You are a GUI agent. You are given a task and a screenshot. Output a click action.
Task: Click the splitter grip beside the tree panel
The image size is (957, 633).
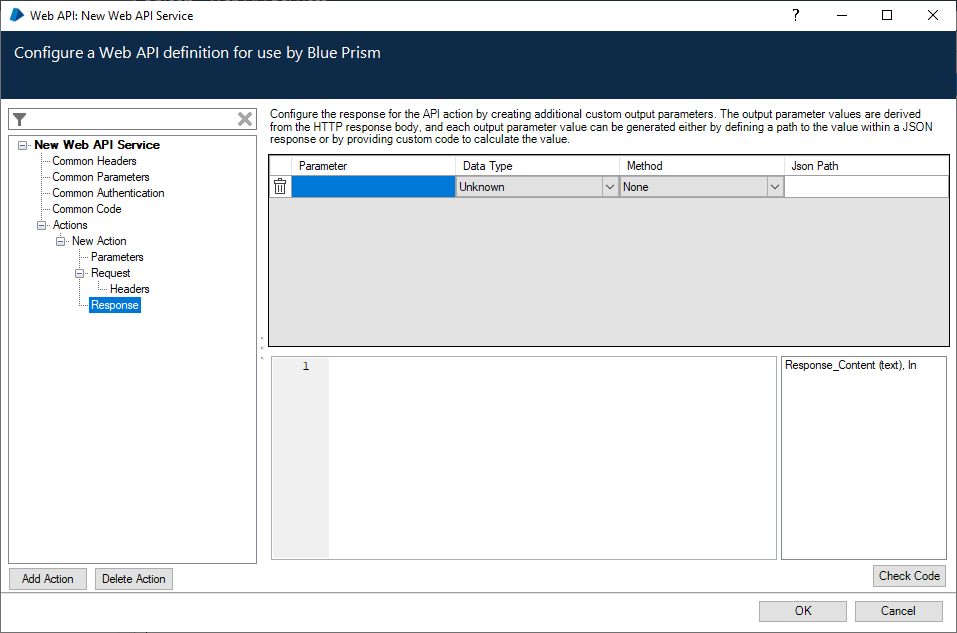[262, 348]
